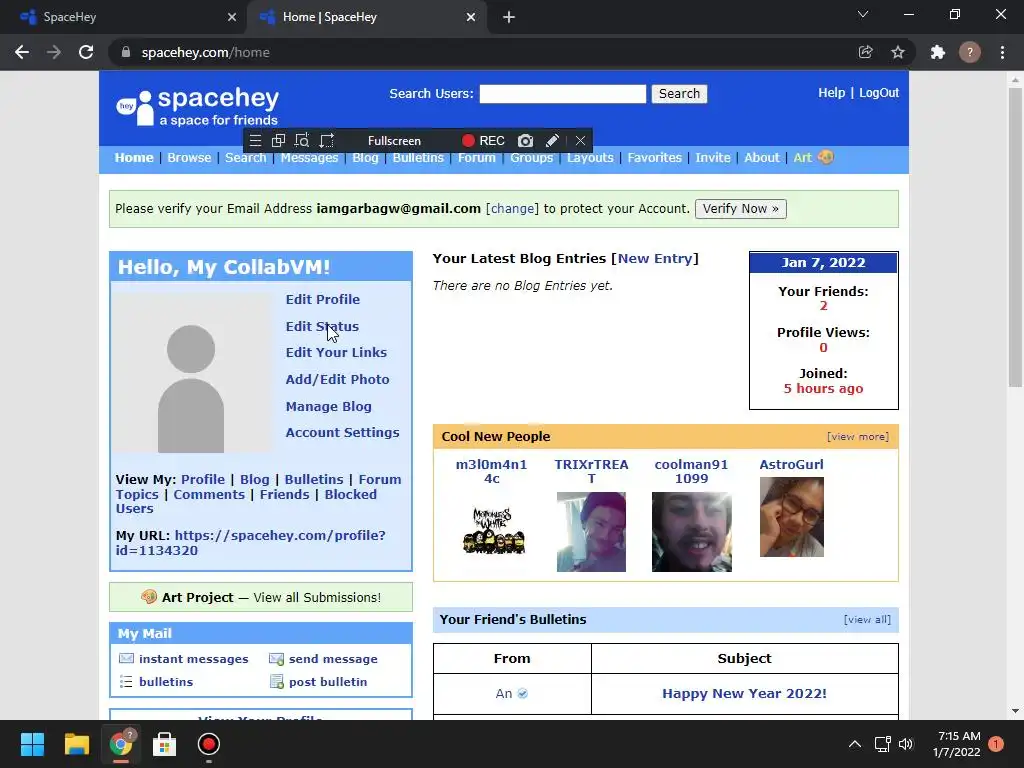
Task: Click the change email link
Action: coord(512,208)
